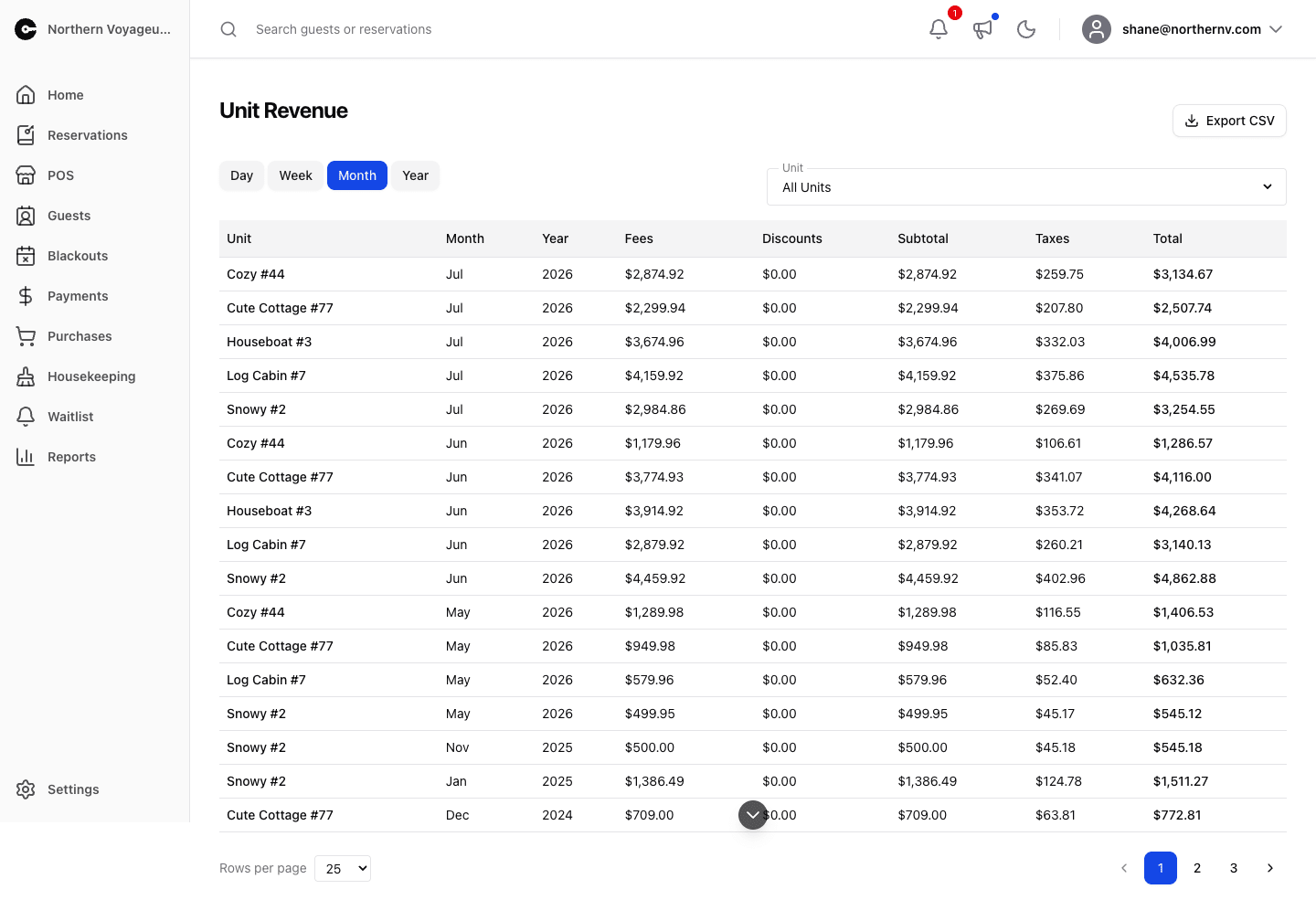Go to Housekeeping in the sidebar
Image resolution: width=1316 pixels, height=921 pixels.
pyautogui.click(x=91, y=376)
